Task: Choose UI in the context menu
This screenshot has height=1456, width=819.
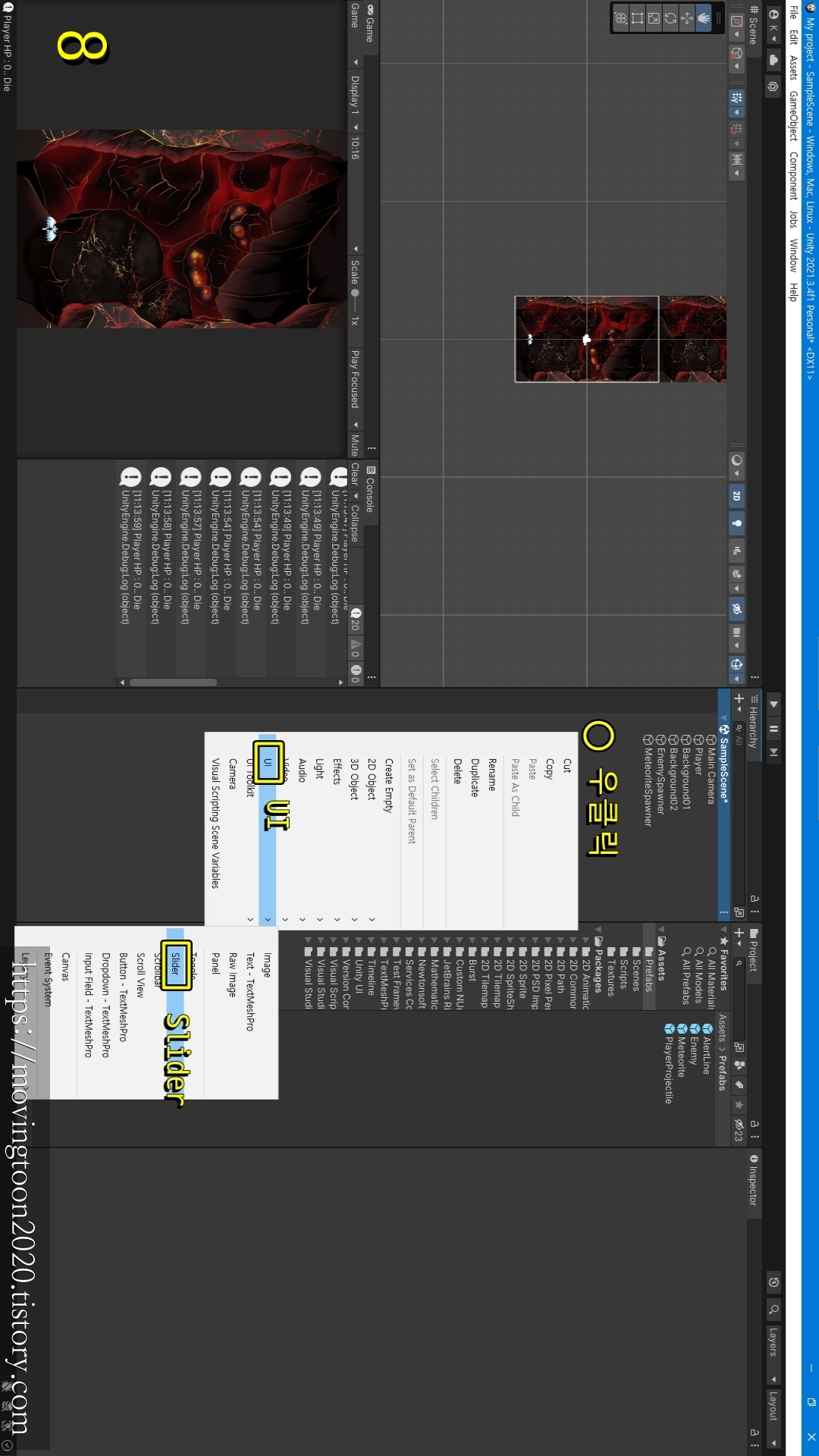Action: point(268,830)
